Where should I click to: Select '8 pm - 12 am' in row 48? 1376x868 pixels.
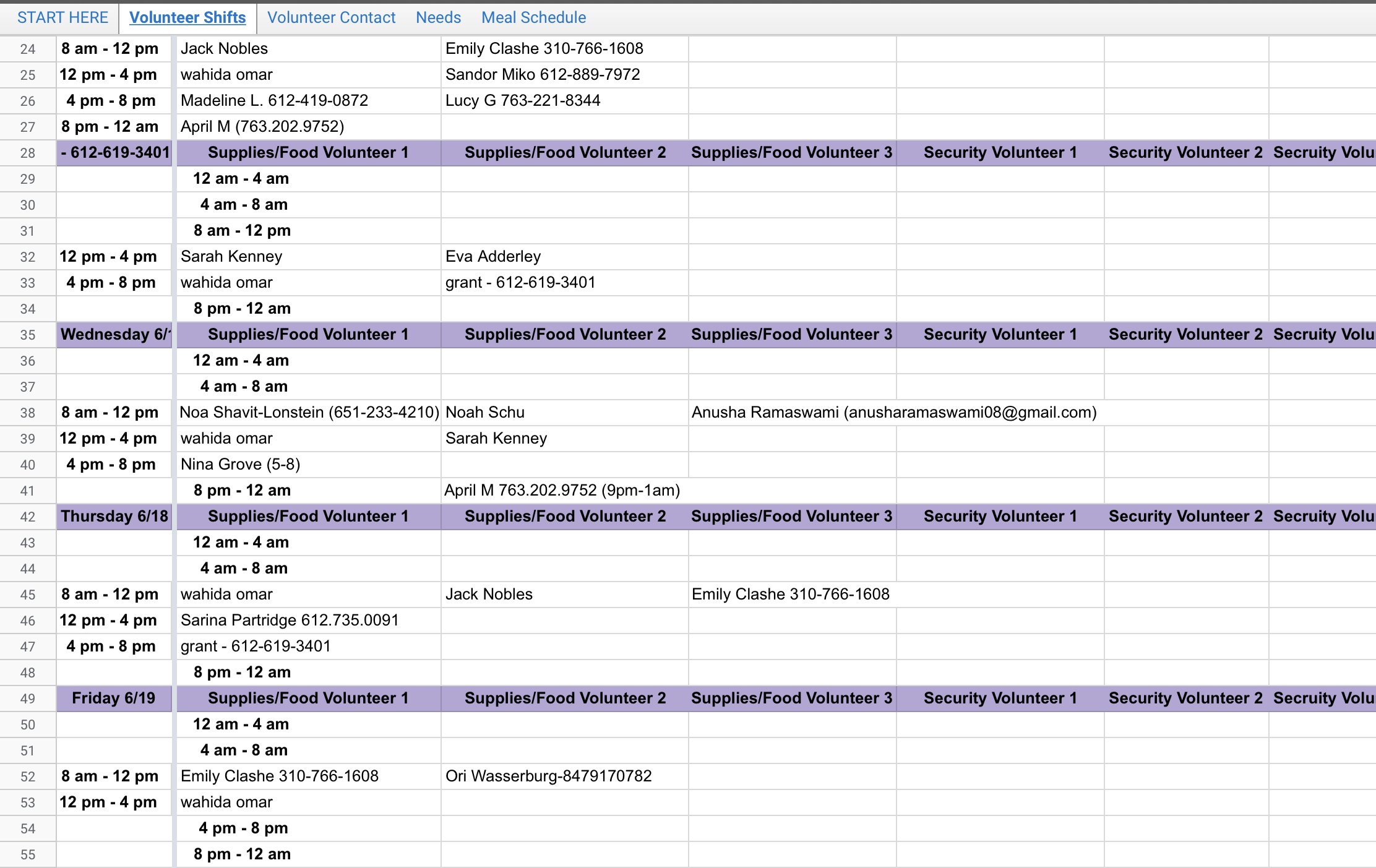pyautogui.click(x=242, y=672)
